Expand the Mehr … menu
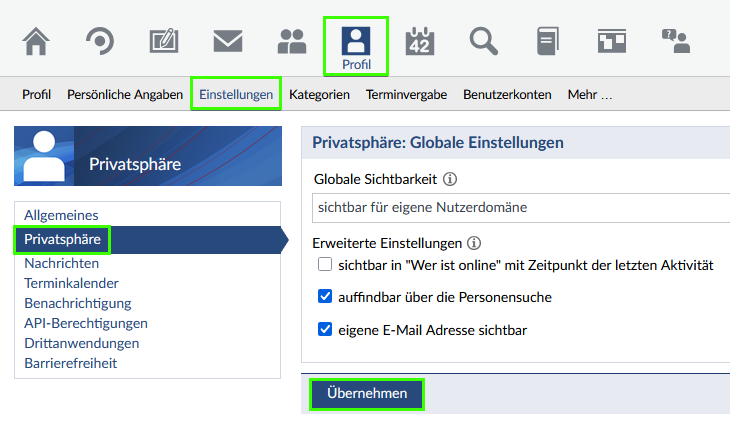 pos(589,95)
